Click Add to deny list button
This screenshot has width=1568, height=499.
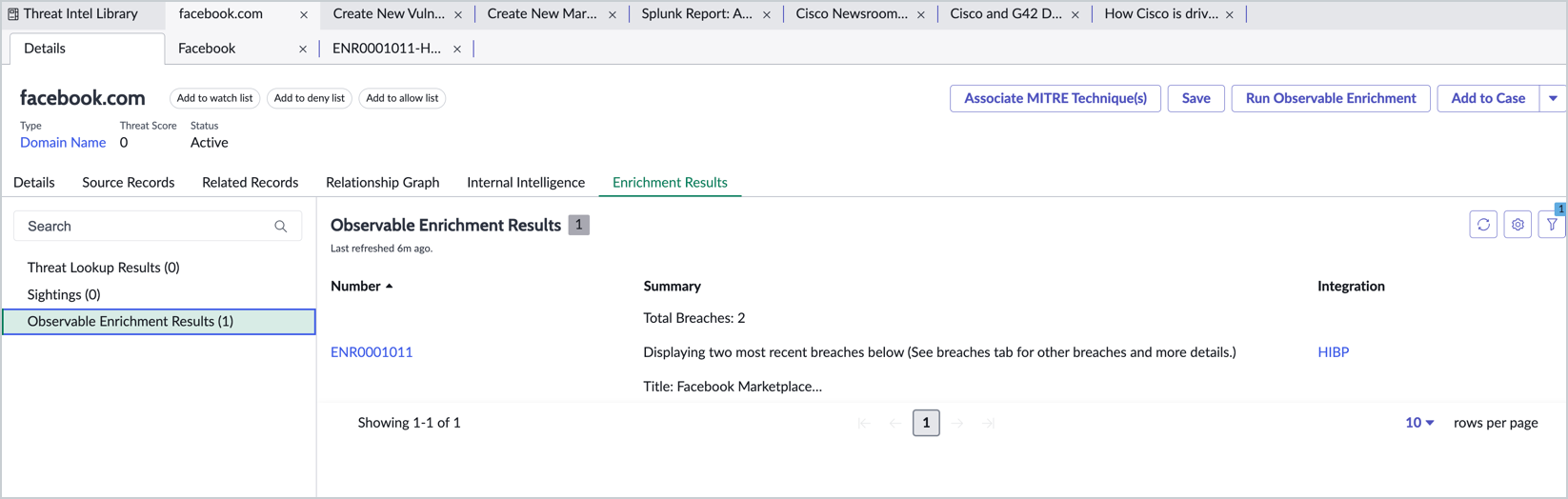point(310,98)
